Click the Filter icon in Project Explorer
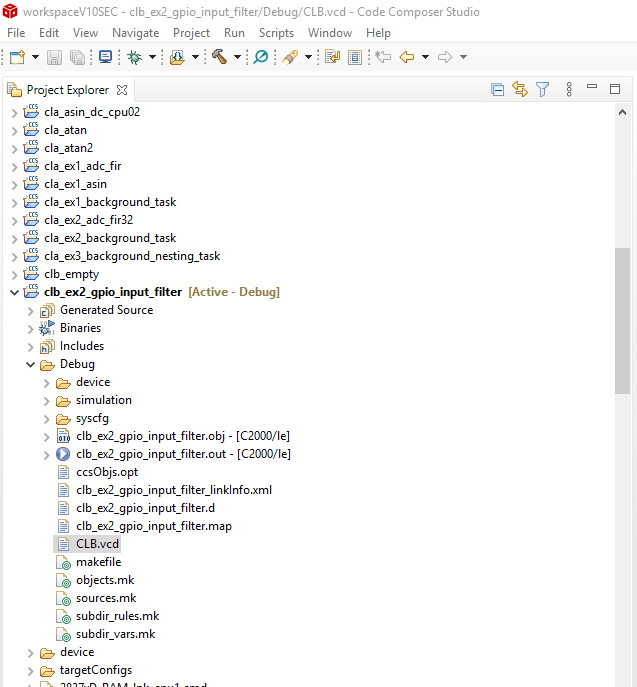The height and width of the screenshot is (687, 637). [542, 89]
